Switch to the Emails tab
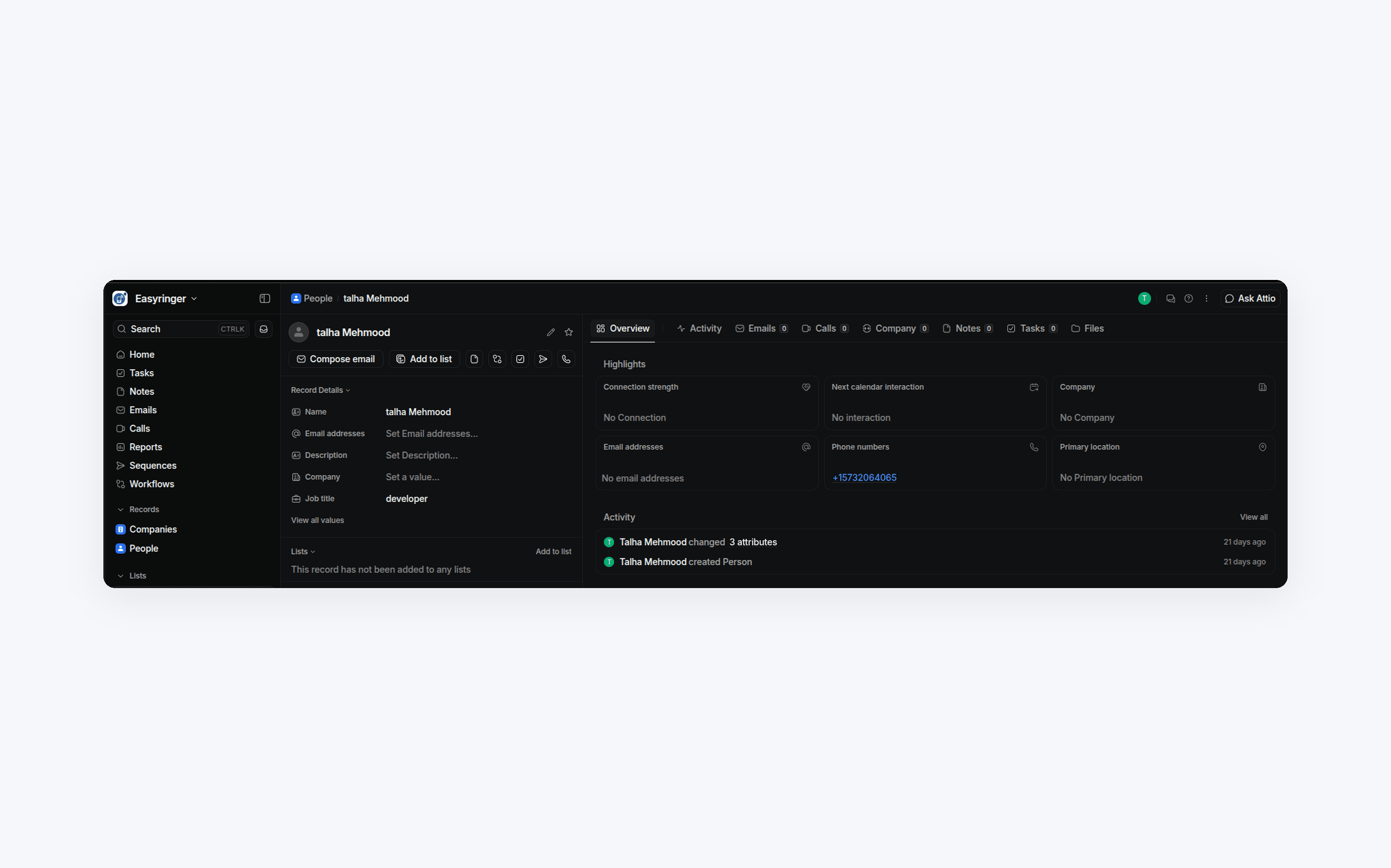 coord(762,328)
